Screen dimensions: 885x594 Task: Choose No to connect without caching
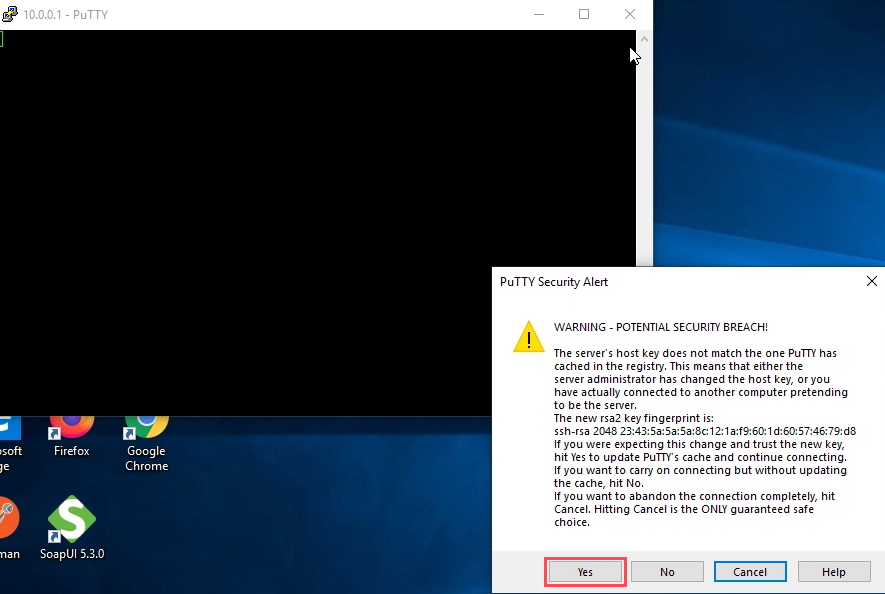pos(667,572)
